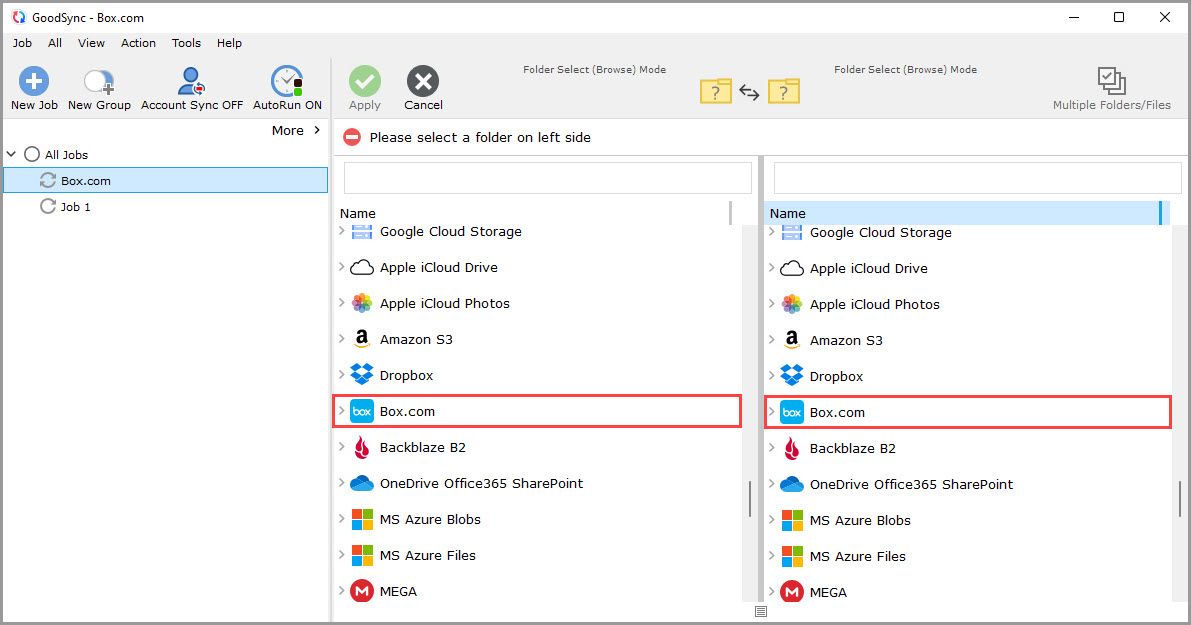
Task: Select right pane MEGA icon
Action: point(791,592)
